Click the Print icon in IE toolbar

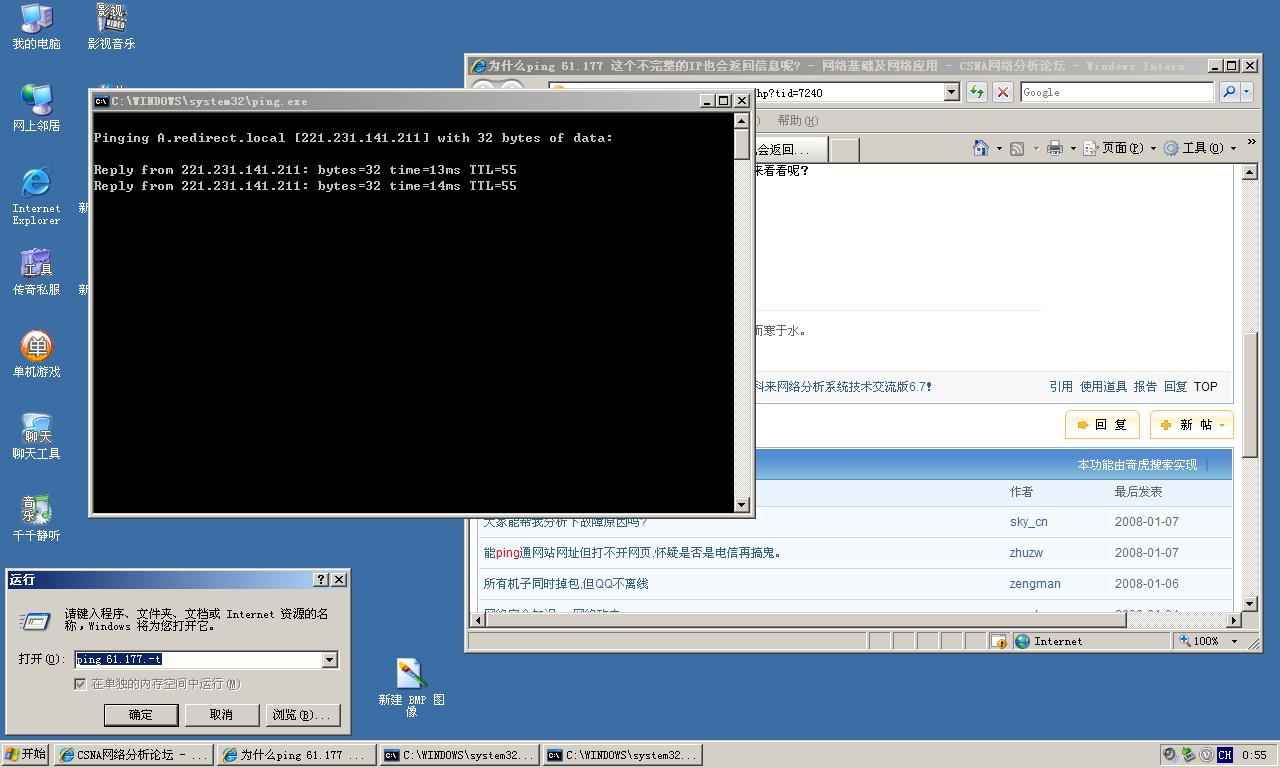tap(1054, 148)
